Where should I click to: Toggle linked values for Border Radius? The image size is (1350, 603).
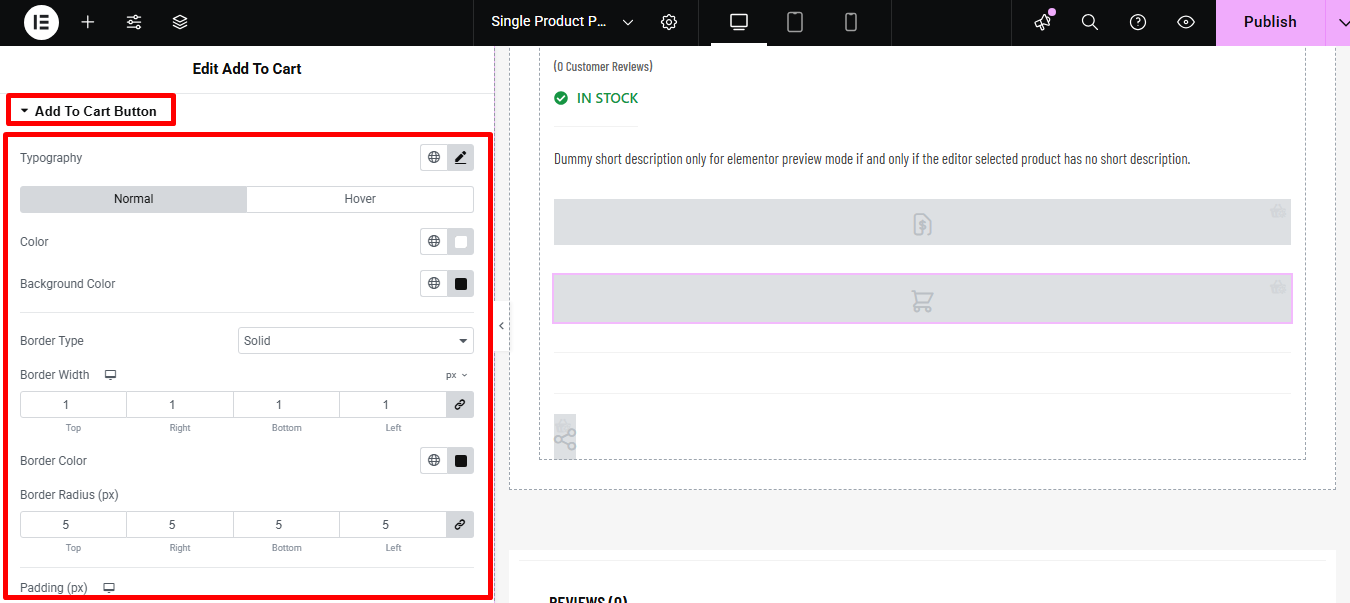click(x=460, y=525)
